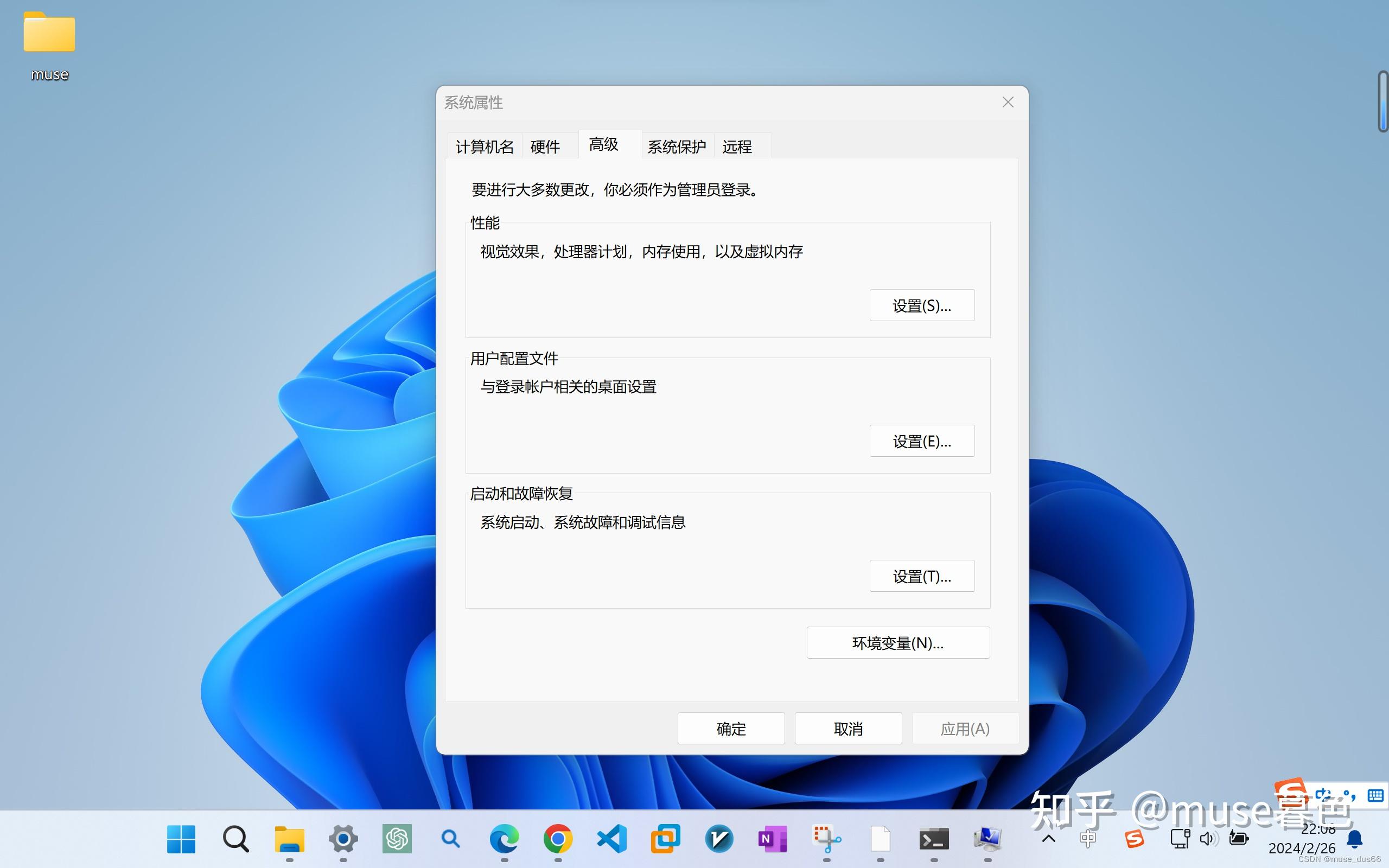Open the muse folder on the desktop
1389x868 pixels.
[x=49, y=33]
